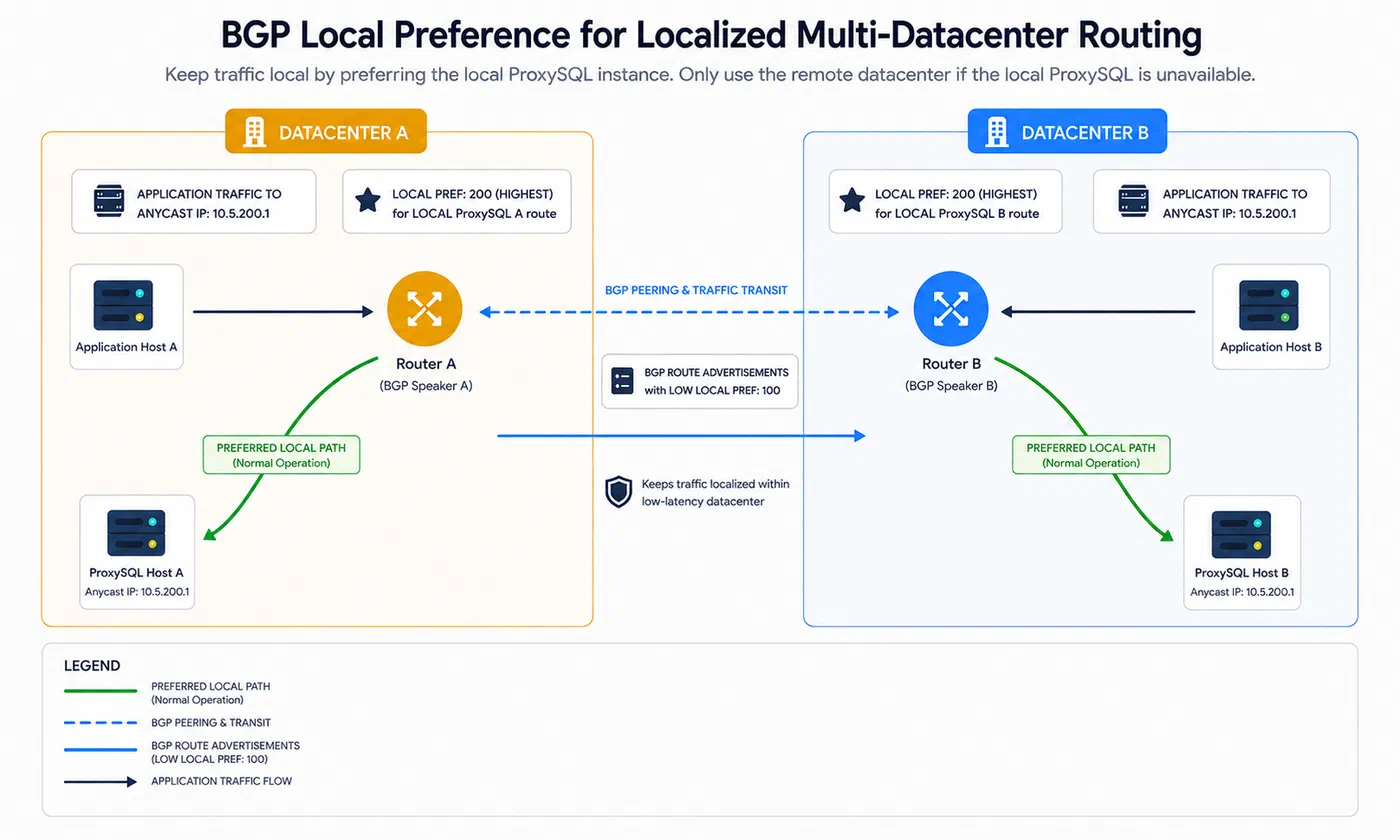The image size is (1400, 840).
Task: Click 'Application Host B' caption
Action: pos(1271,347)
